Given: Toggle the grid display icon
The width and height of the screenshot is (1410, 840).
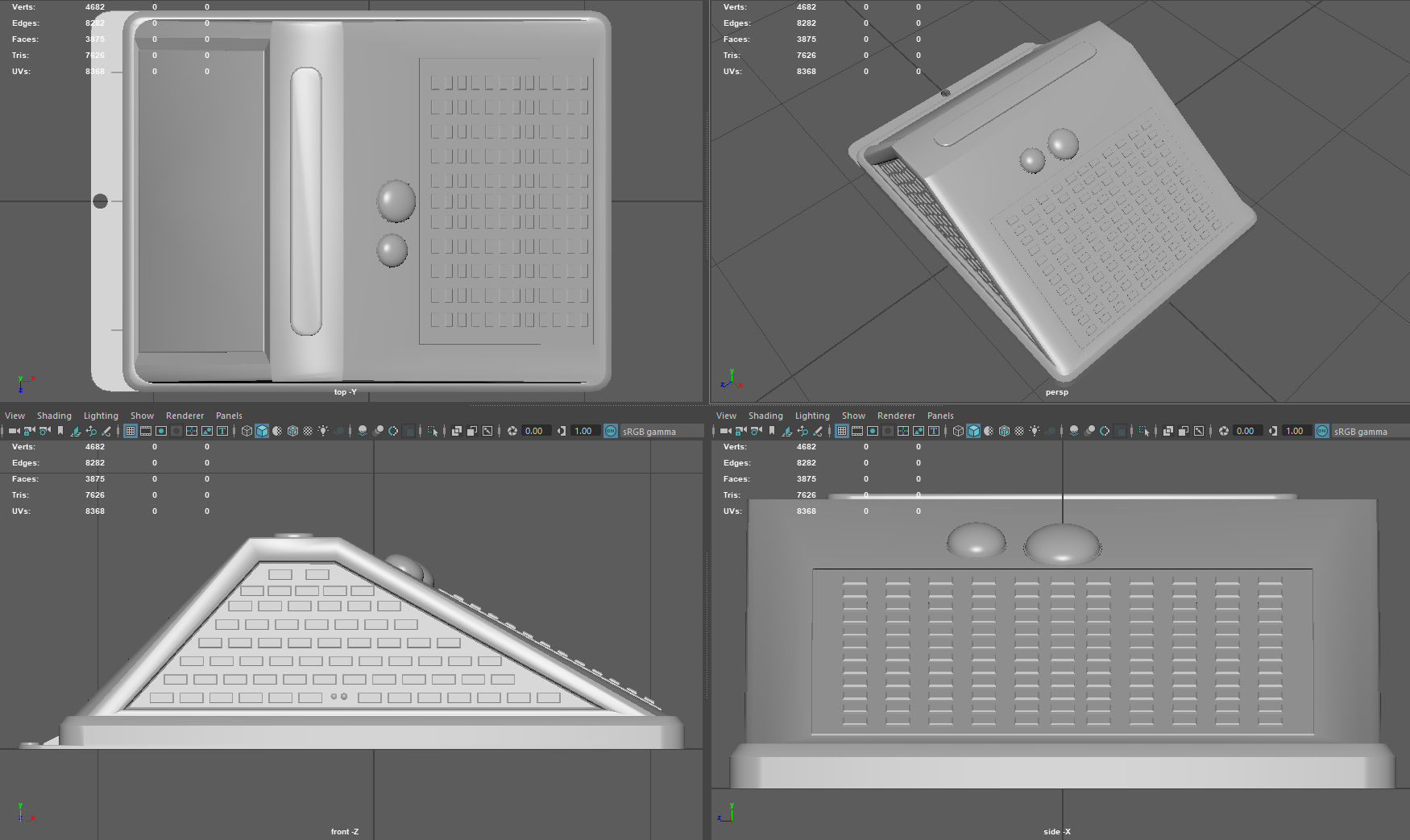Looking at the screenshot, I should [129, 431].
